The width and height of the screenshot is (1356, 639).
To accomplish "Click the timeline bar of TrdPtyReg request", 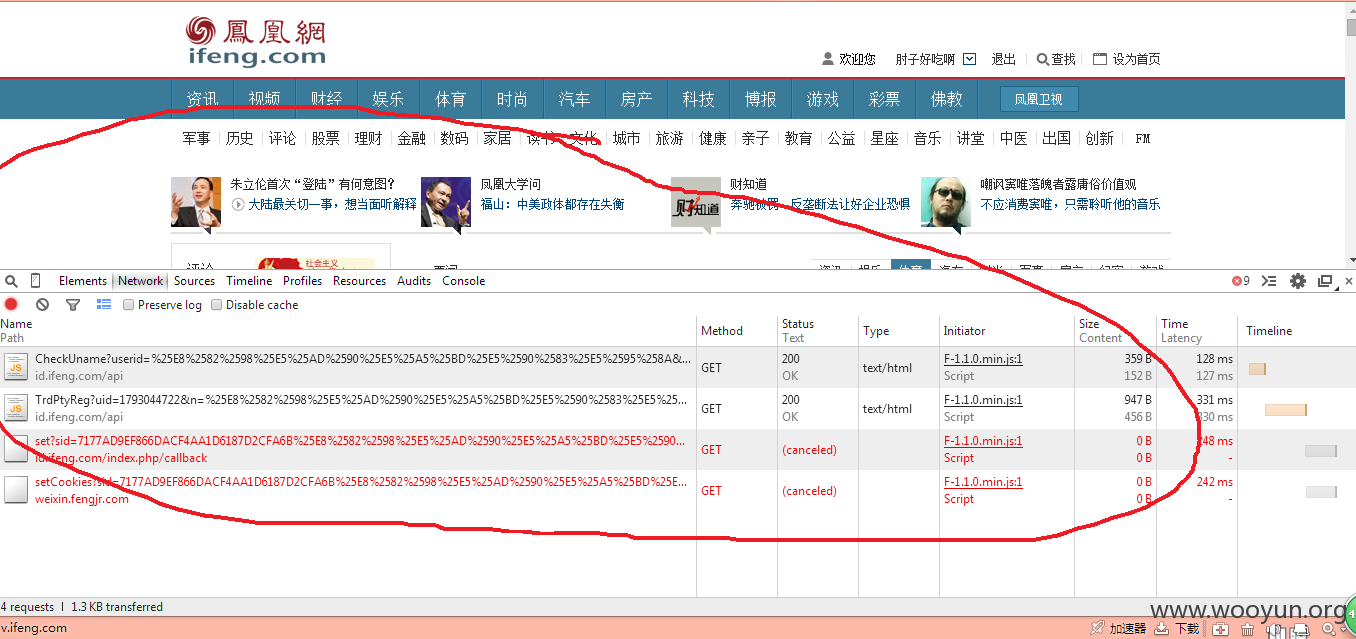I will point(1285,409).
